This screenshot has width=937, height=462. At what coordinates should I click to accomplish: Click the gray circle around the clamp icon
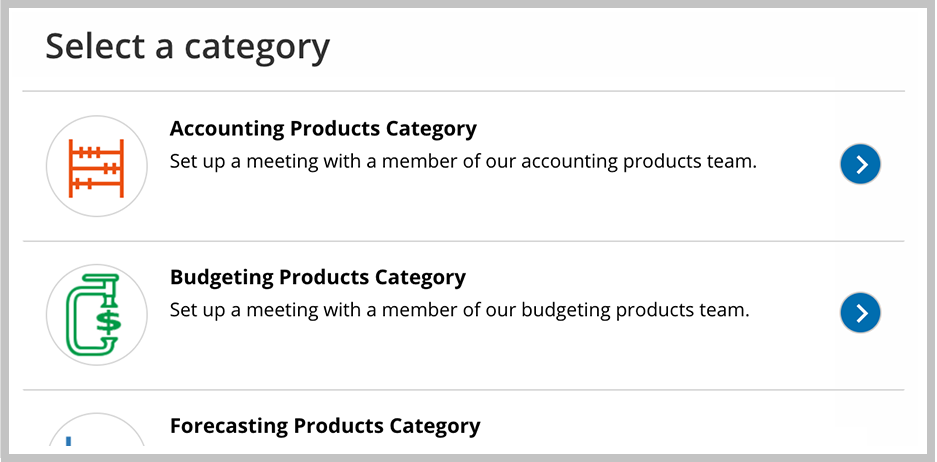click(x=96, y=314)
